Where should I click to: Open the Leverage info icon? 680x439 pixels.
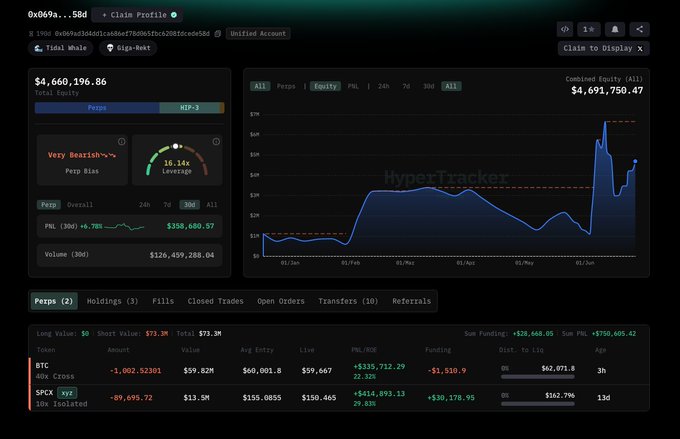pos(216,141)
